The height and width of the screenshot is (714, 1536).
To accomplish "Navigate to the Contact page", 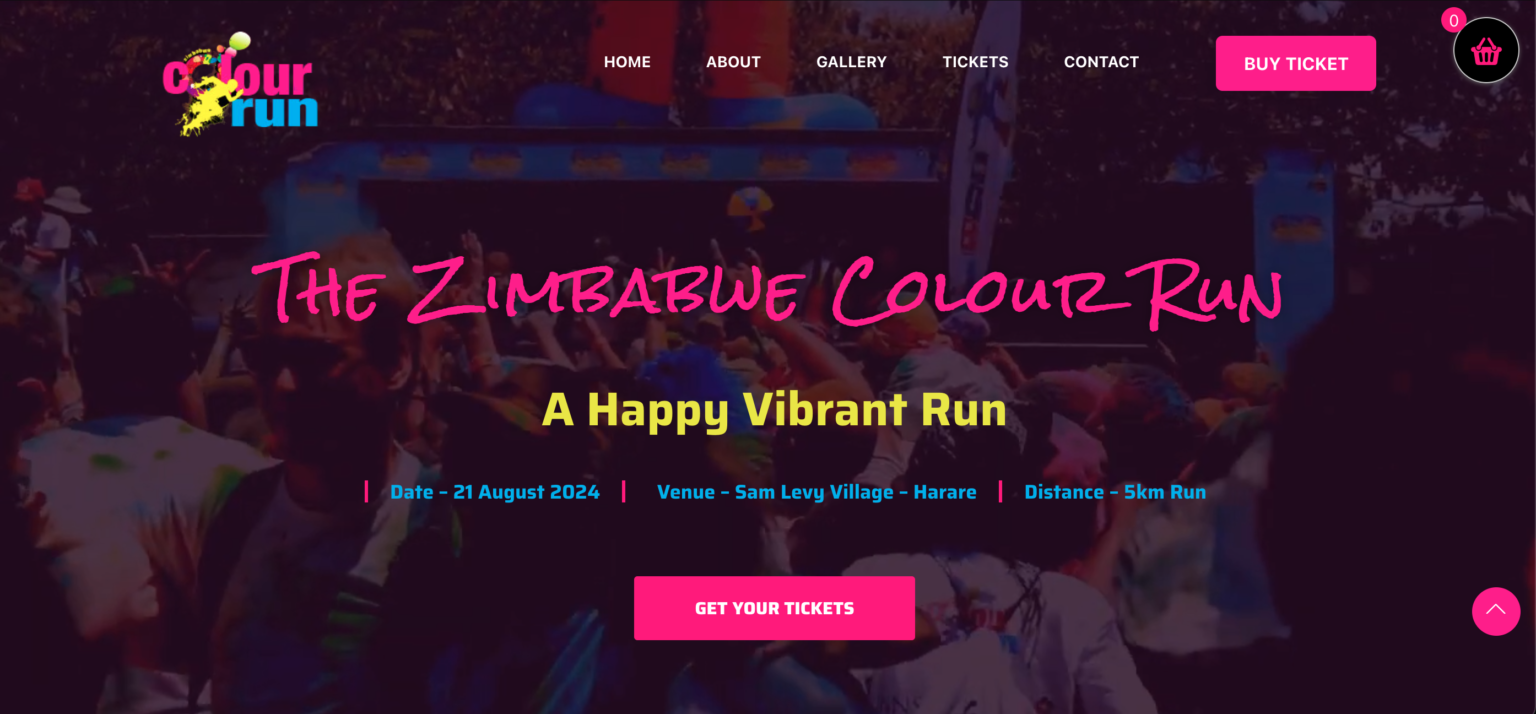I will tap(1101, 62).
